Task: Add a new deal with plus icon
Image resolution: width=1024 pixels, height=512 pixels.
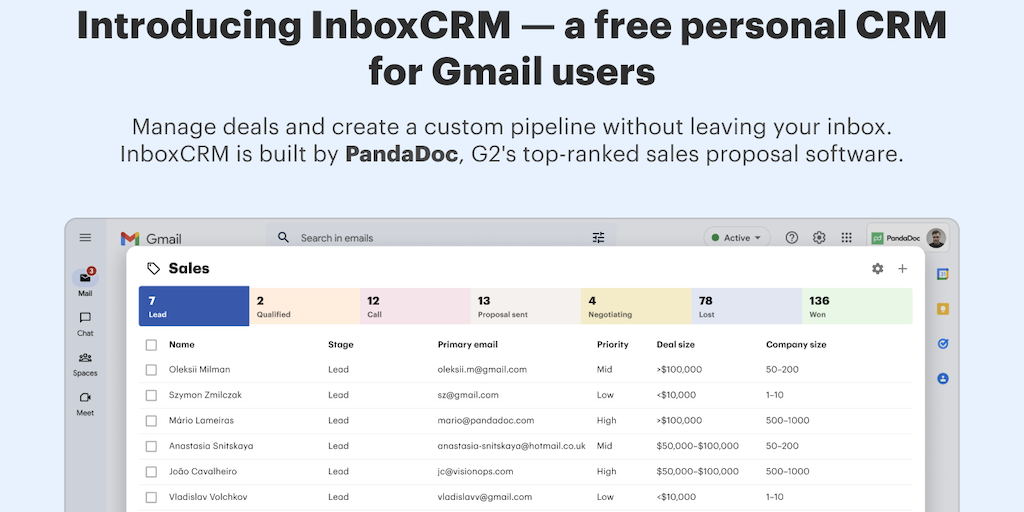Action: click(902, 269)
